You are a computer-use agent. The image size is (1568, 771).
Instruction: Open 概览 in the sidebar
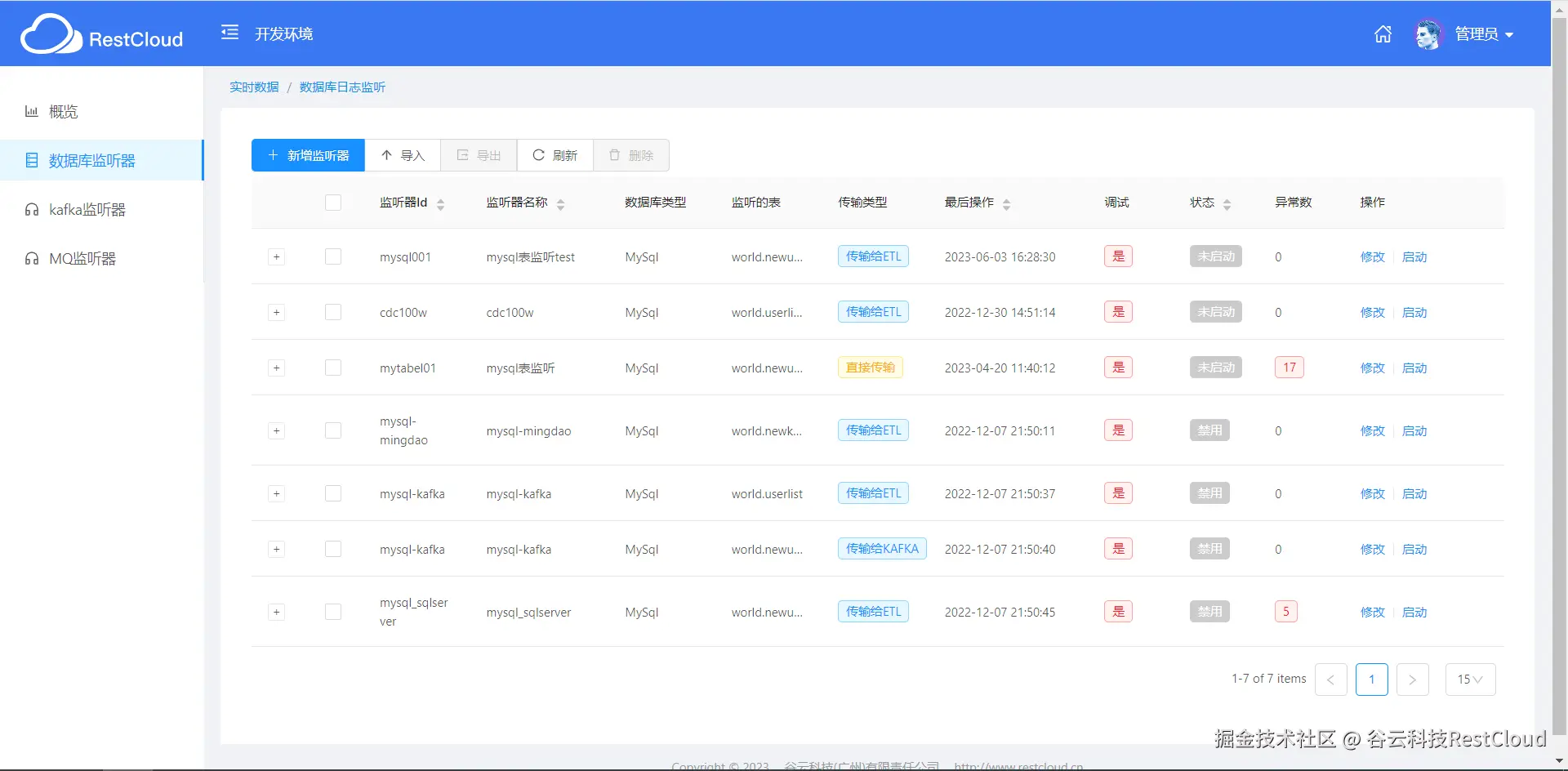(x=101, y=112)
